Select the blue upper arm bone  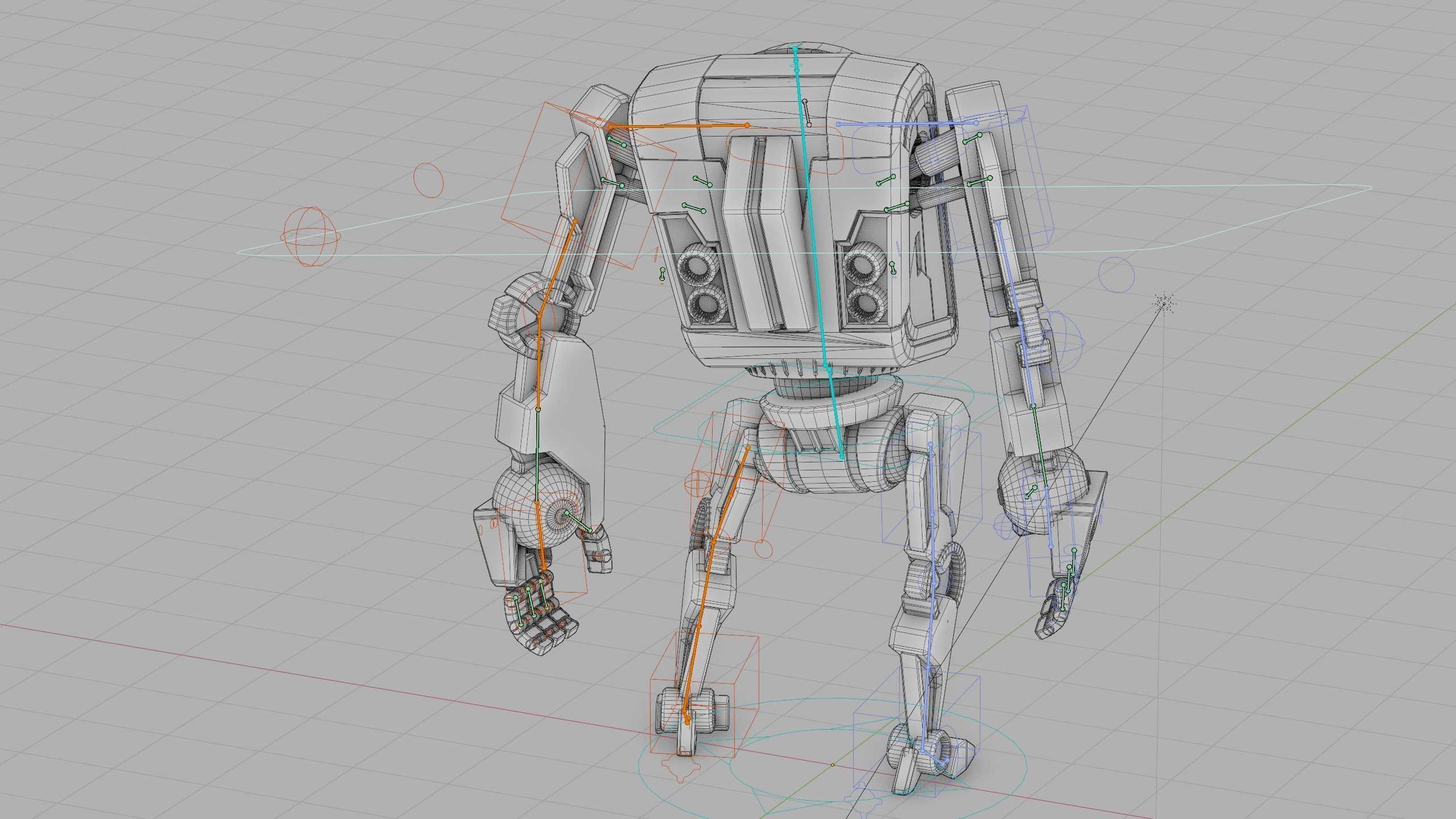(x=1009, y=272)
